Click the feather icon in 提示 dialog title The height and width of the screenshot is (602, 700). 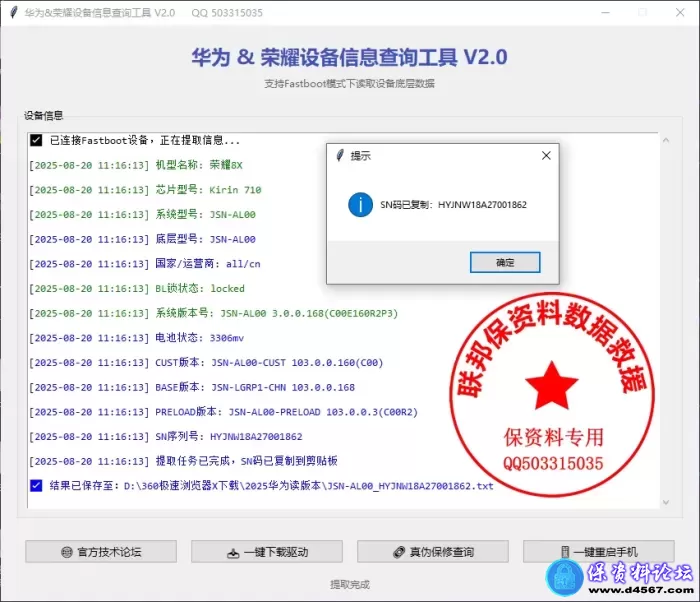pyautogui.click(x=340, y=155)
